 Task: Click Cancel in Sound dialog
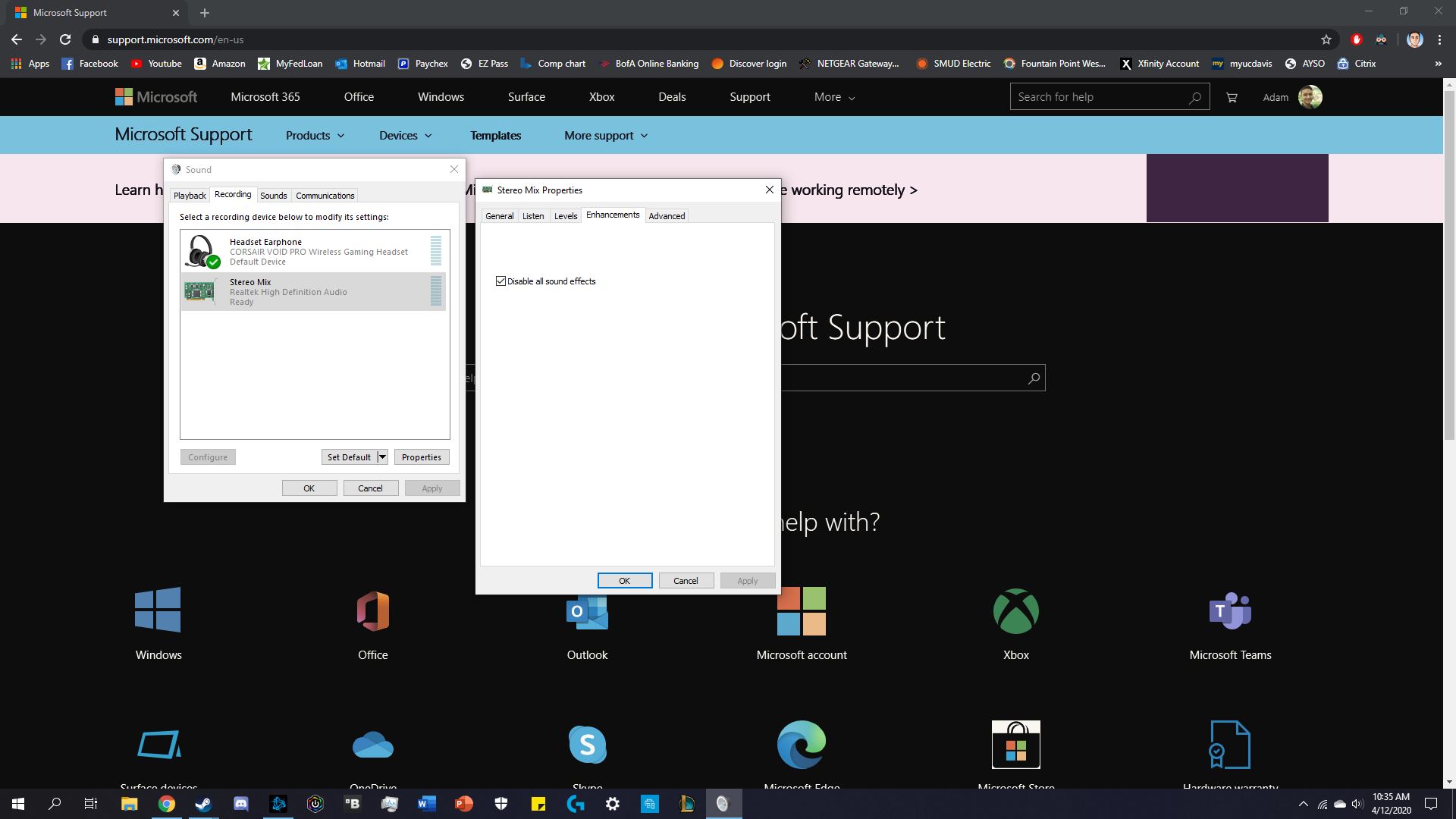[371, 488]
